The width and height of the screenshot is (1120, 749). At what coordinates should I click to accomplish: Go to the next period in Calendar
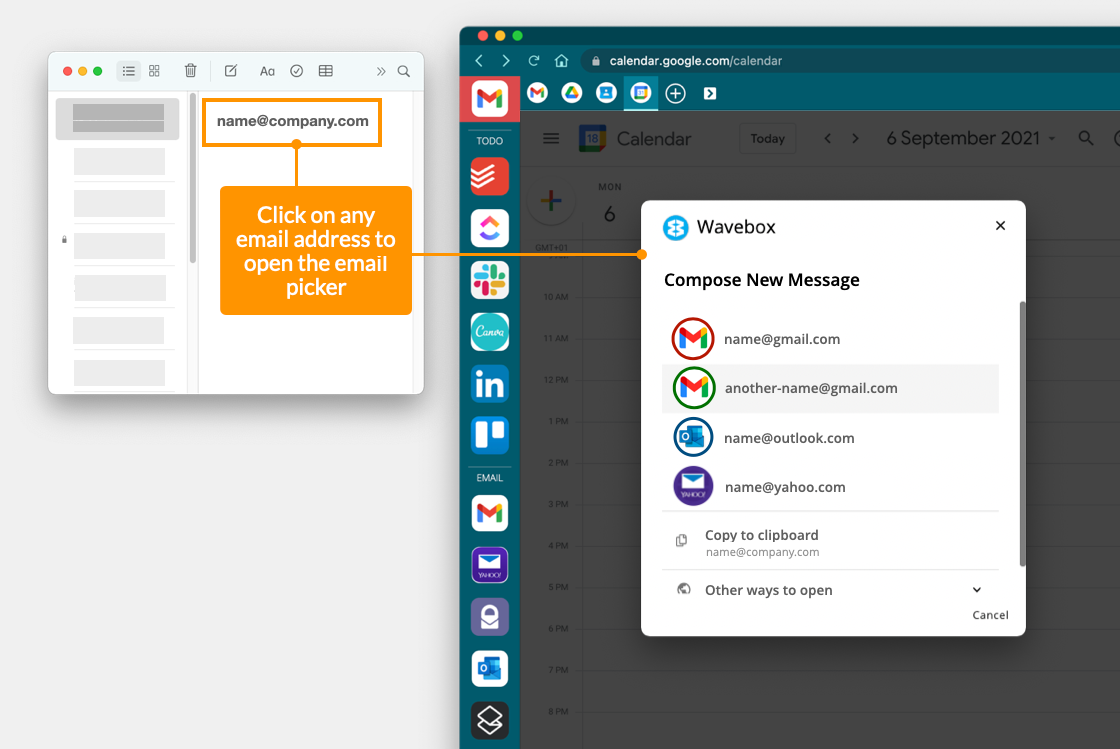(x=855, y=139)
